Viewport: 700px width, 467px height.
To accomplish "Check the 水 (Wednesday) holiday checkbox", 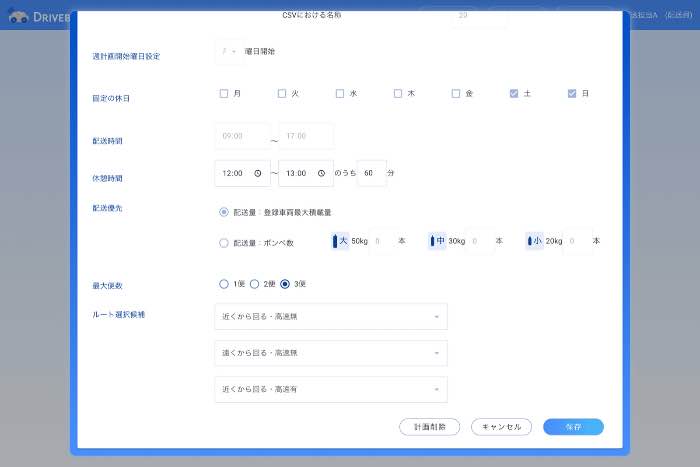I will [x=340, y=93].
